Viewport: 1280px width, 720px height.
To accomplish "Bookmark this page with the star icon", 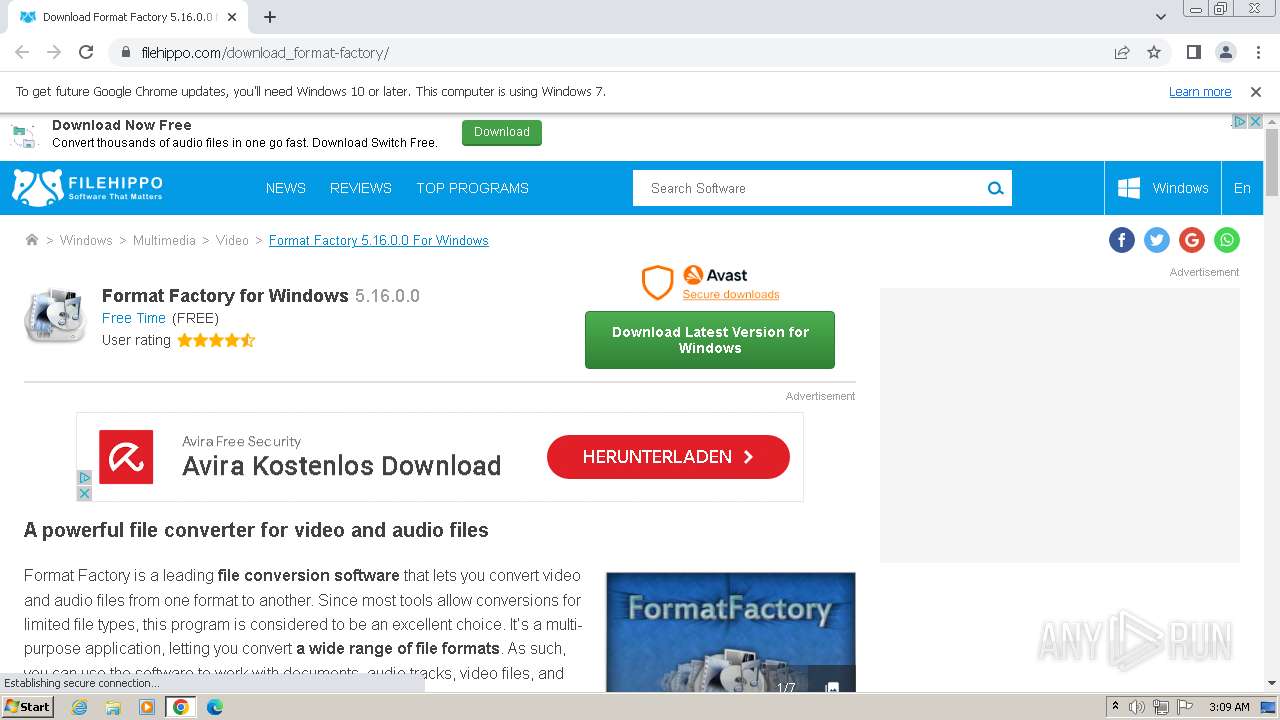I will (x=1154, y=52).
